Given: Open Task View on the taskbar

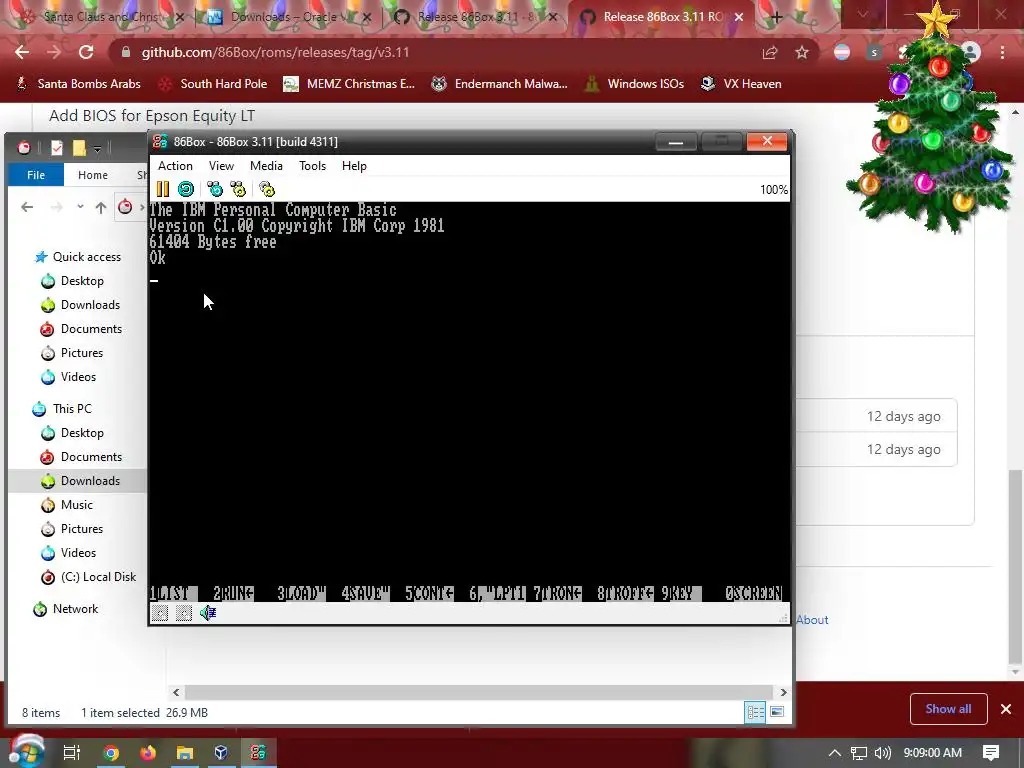Looking at the screenshot, I should (72, 753).
